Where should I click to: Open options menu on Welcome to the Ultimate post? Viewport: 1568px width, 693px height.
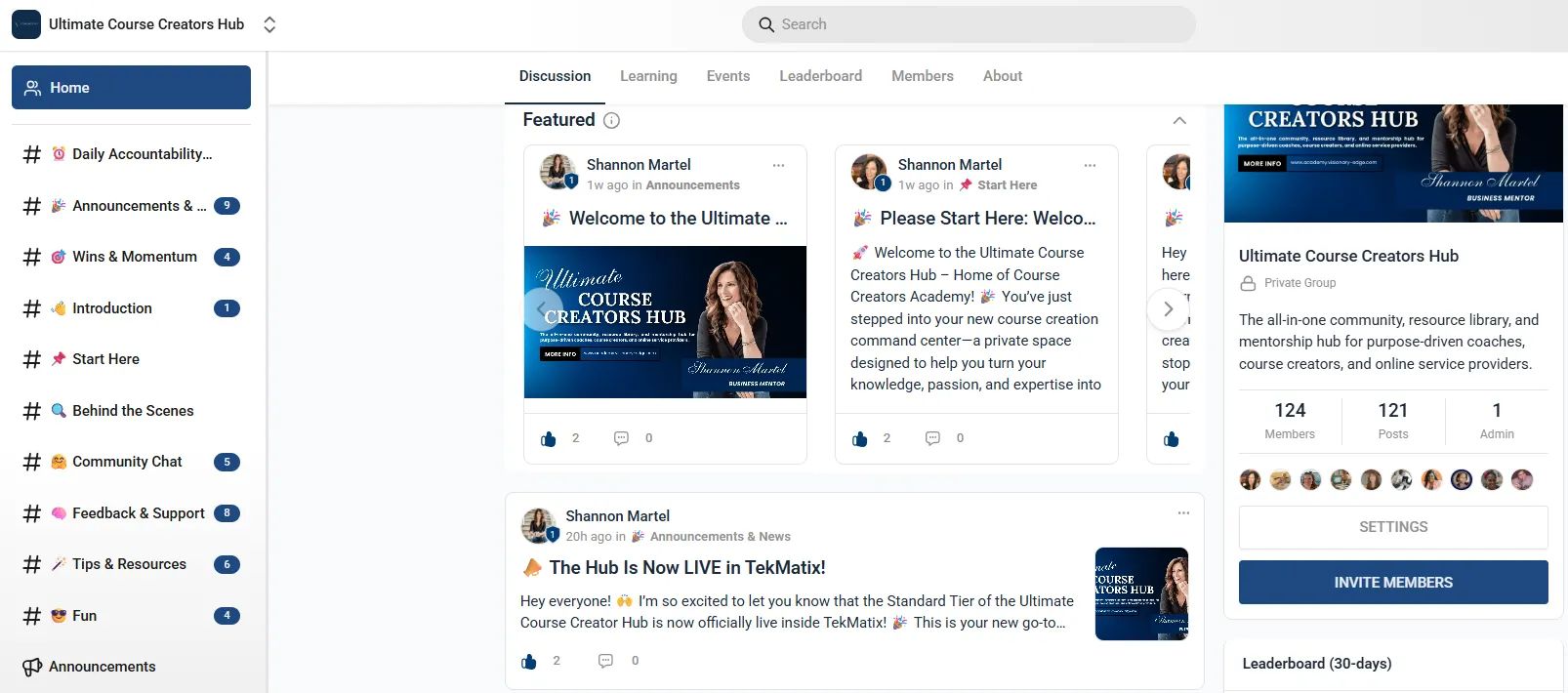[779, 165]
